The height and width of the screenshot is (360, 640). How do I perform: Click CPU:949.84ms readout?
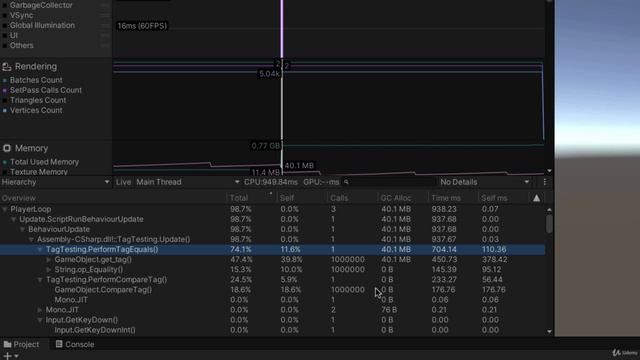(x=271, y=182)
